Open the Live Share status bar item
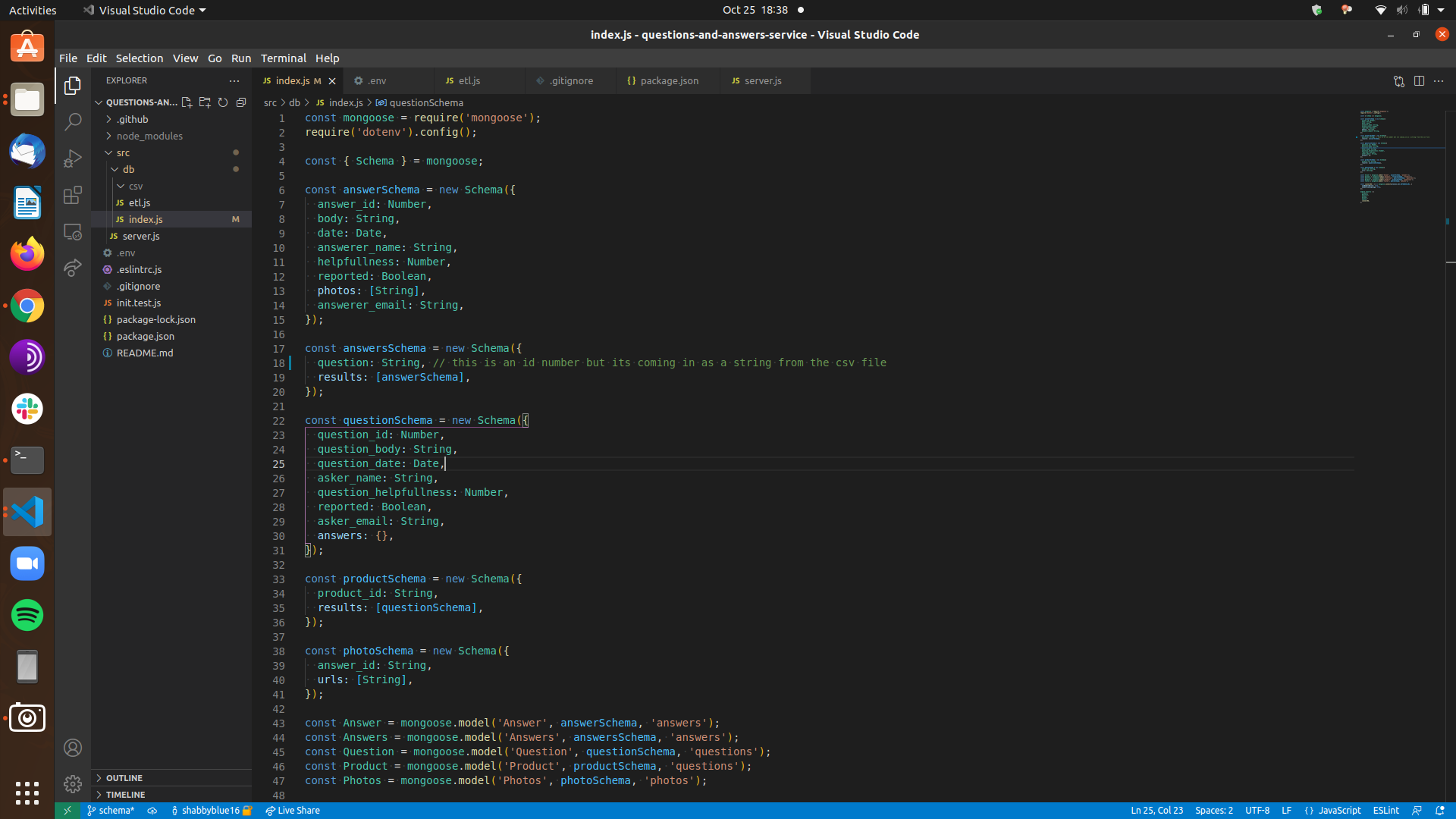Screen dimensions: 1456x819 [x=293, y=810]
